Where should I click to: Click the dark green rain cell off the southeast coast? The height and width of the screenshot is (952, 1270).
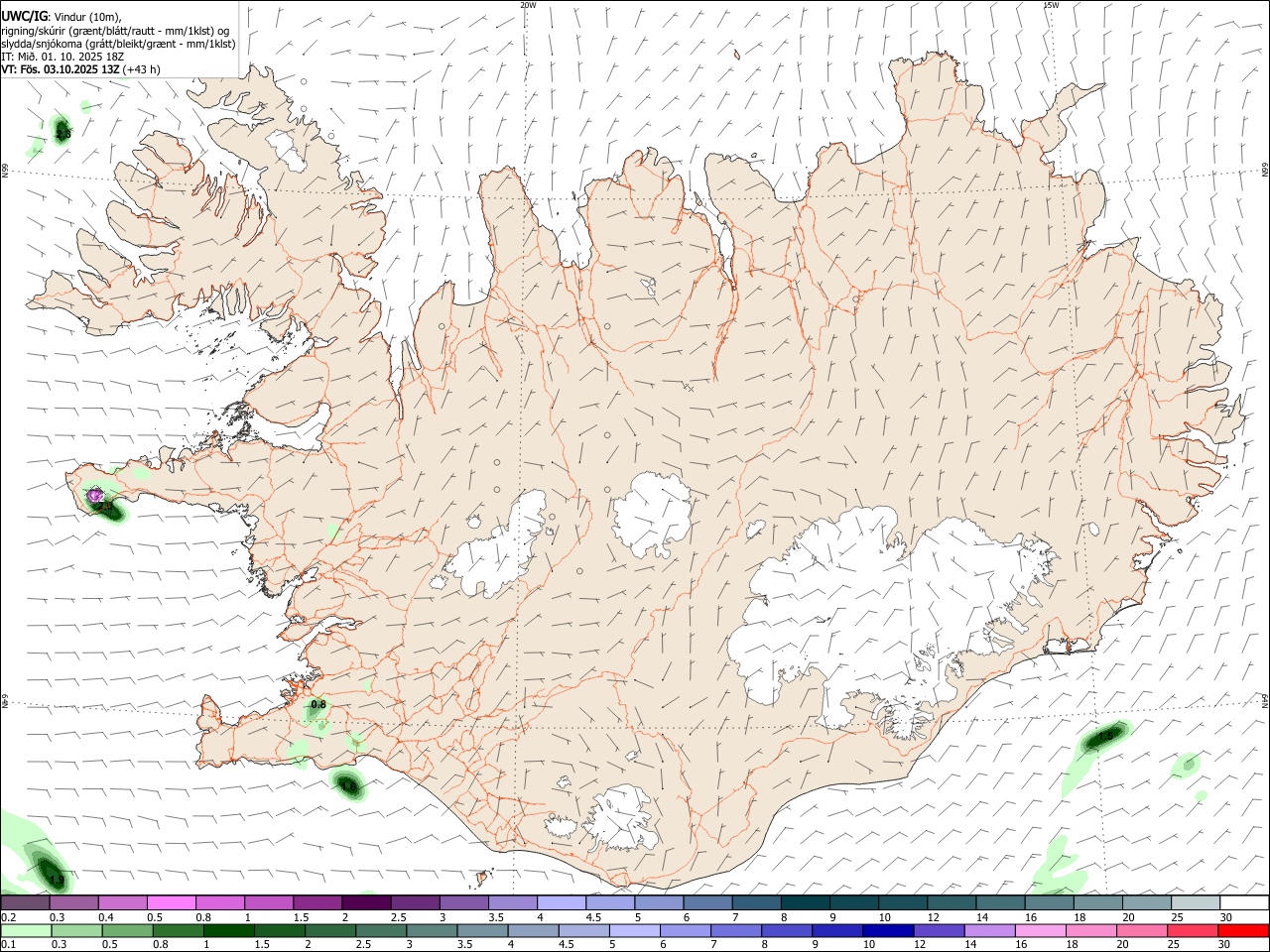point(1106,737)
